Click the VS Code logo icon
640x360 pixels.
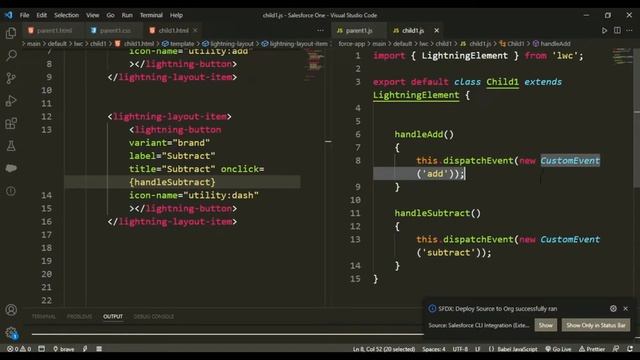[x=9, y=15]
